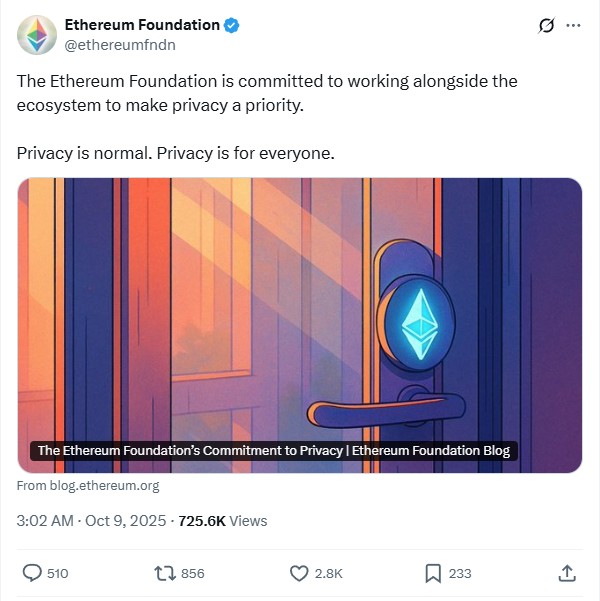Click the 233 bookmarks count
This screenshot has width=600, height=601.
(x=460, y=573)
